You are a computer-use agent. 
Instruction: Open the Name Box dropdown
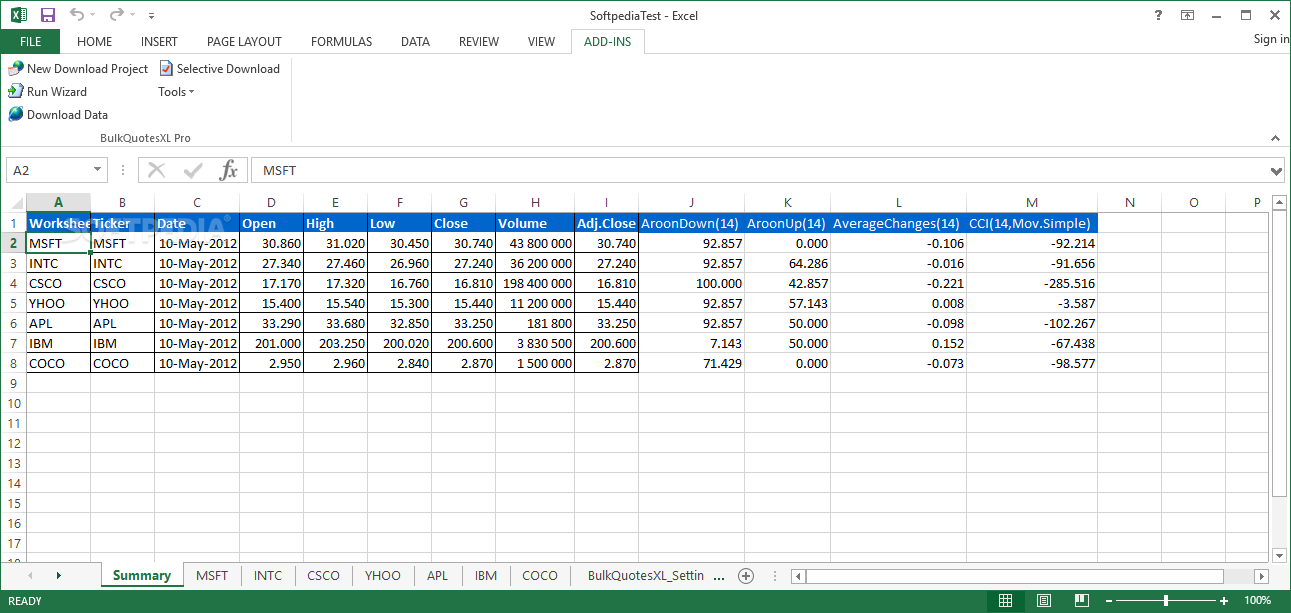click(97, 170)
